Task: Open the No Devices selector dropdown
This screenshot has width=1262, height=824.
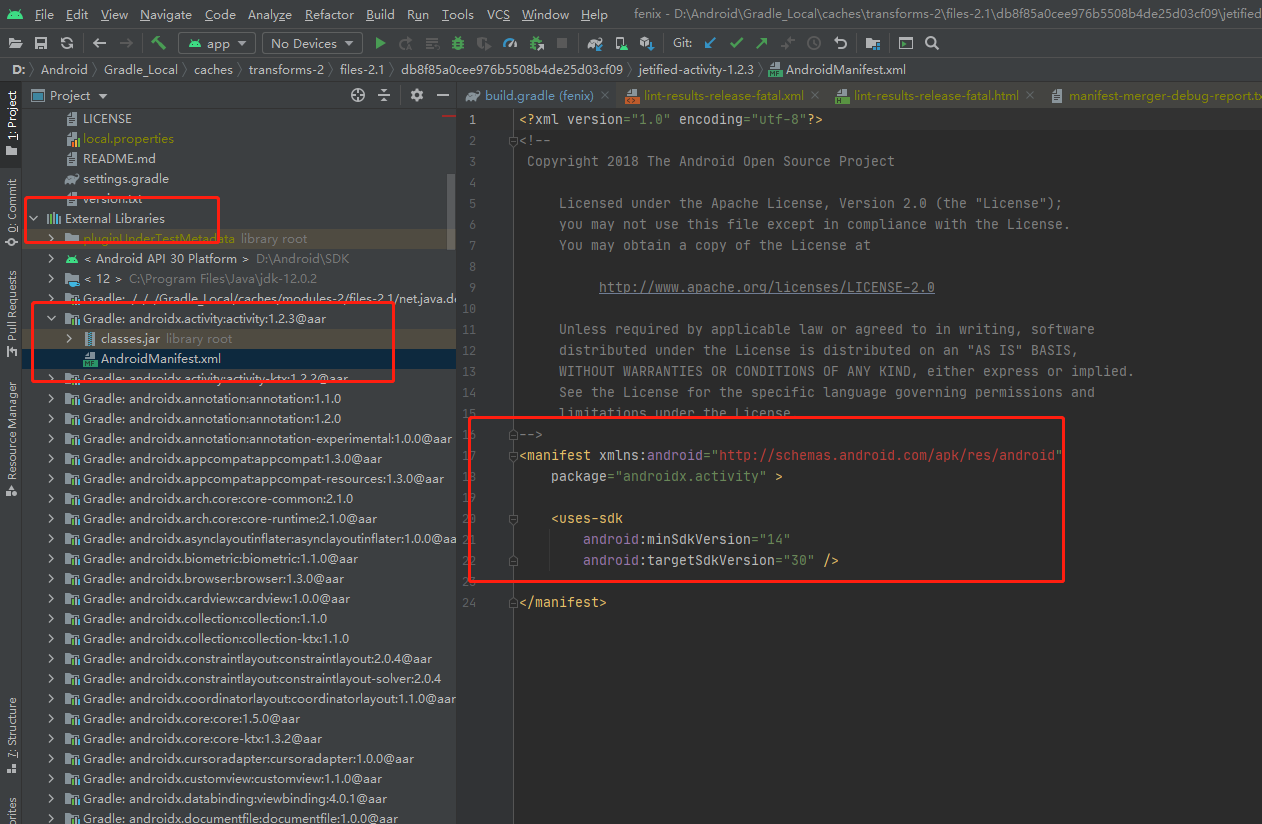Action: pos(312,43)
